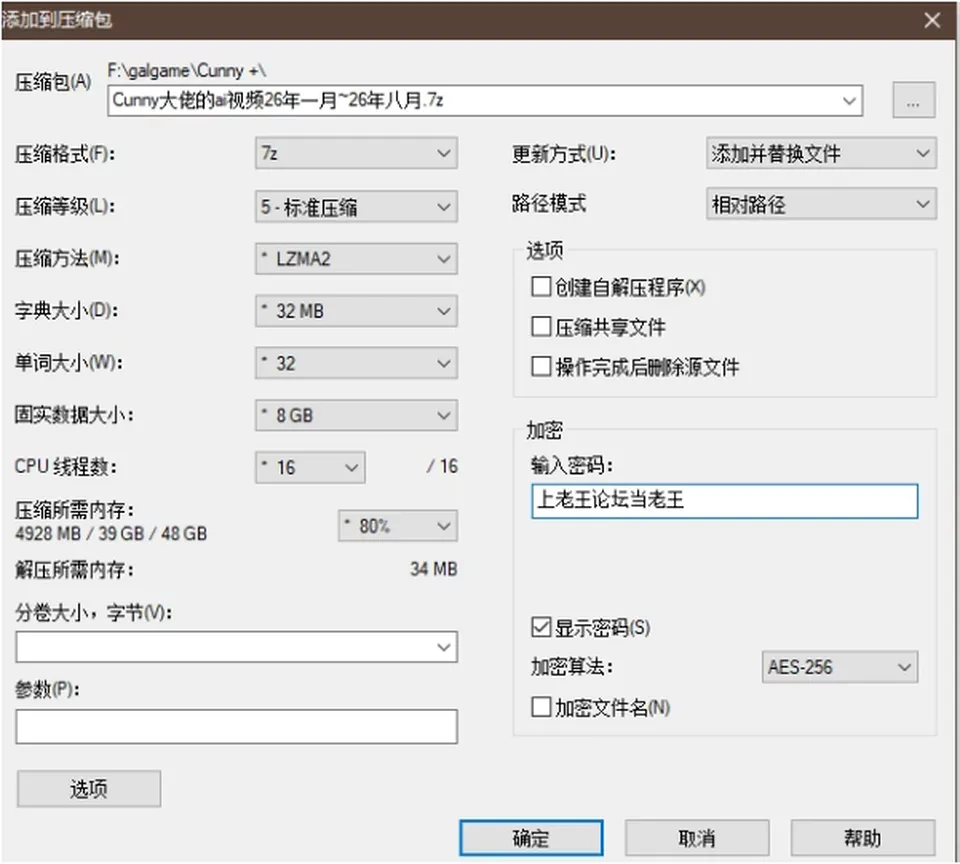Open the 加密算法 AES-256 dropdown
960x864 pixels.
click(x=839, y=667)
